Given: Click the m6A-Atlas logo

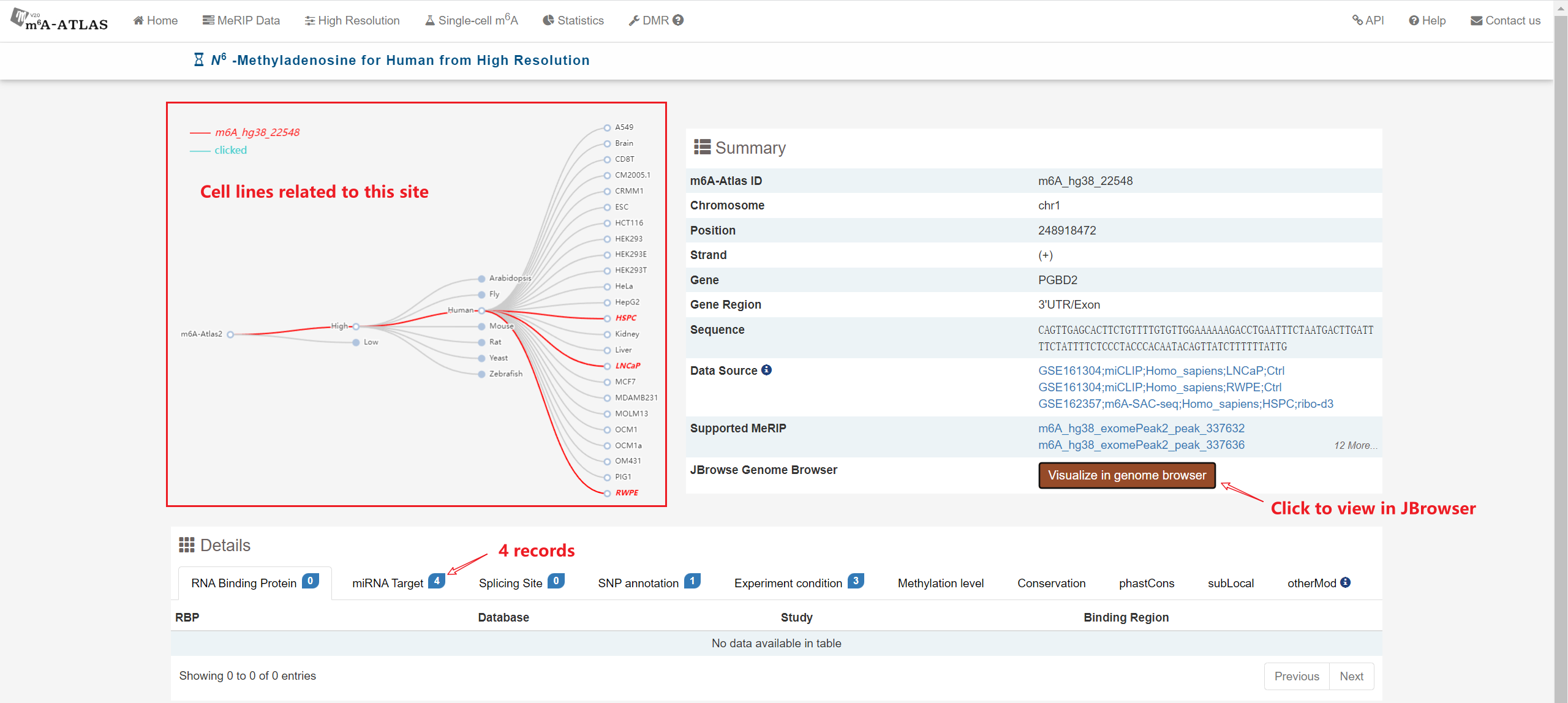Looking at the screenshot, I should click(59, 20).
